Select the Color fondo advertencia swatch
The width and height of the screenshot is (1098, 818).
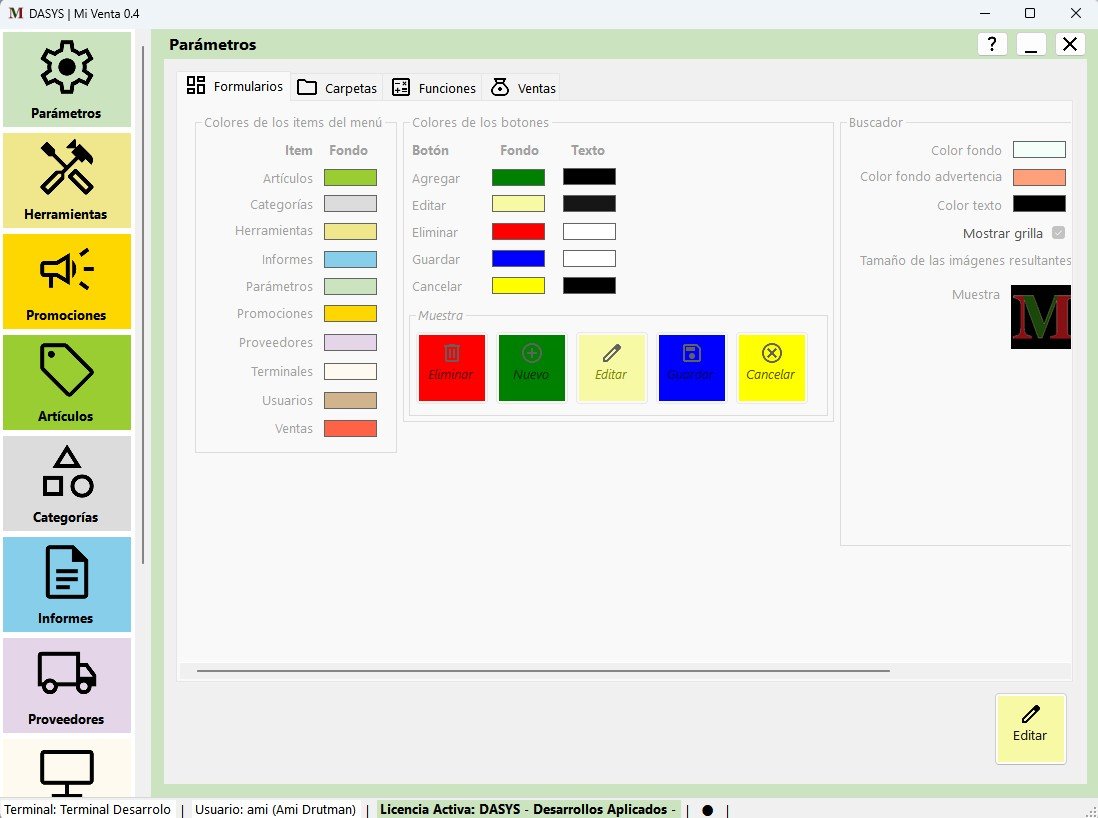(x=1039, y=177)
